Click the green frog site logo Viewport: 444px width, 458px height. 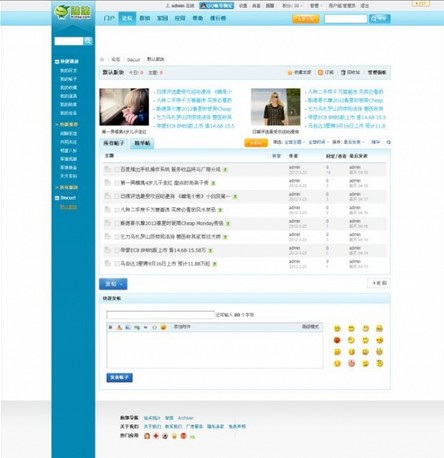click(73, 12)
